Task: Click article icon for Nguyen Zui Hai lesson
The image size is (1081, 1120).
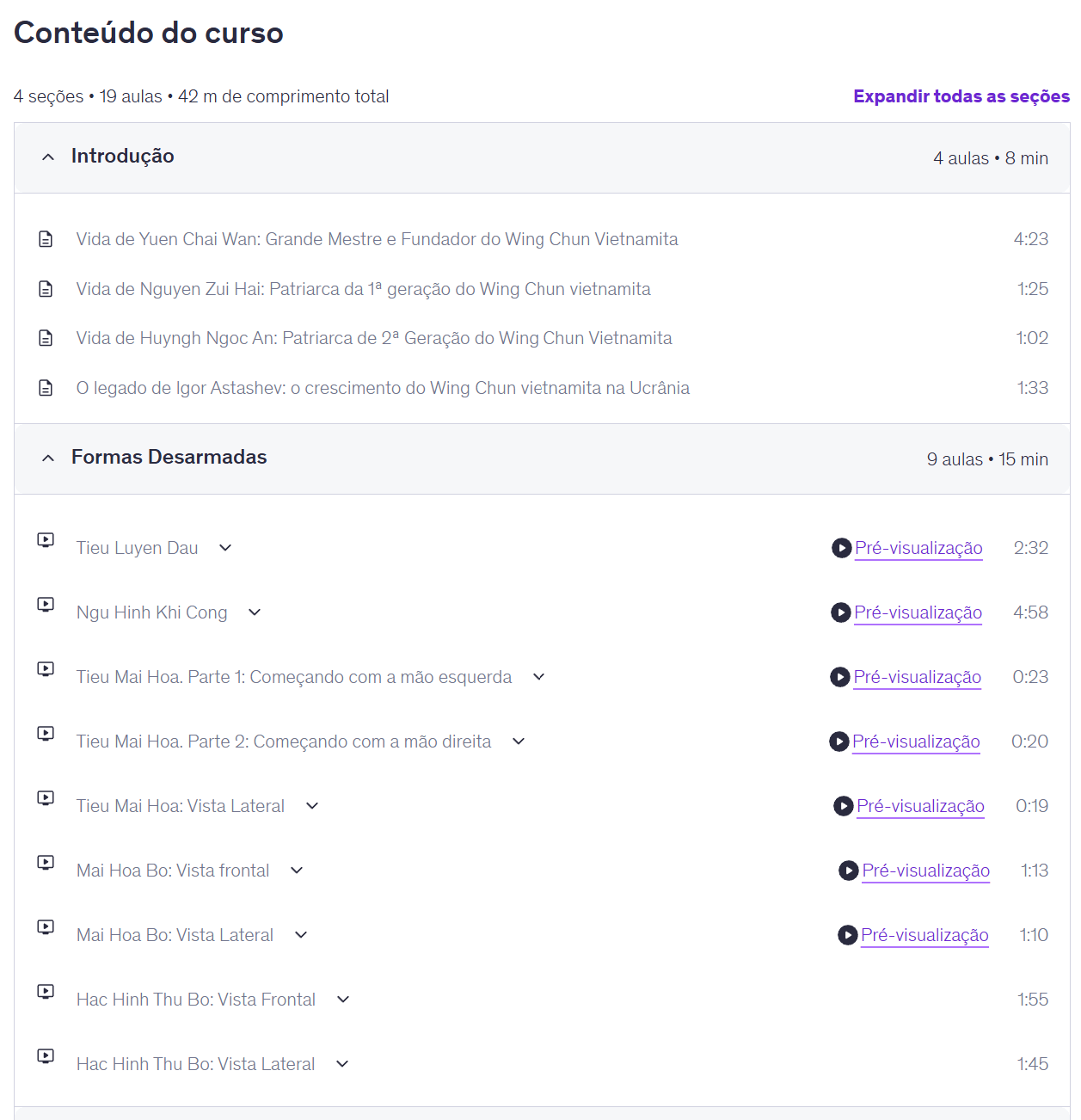Action: [x=46, y=289]
